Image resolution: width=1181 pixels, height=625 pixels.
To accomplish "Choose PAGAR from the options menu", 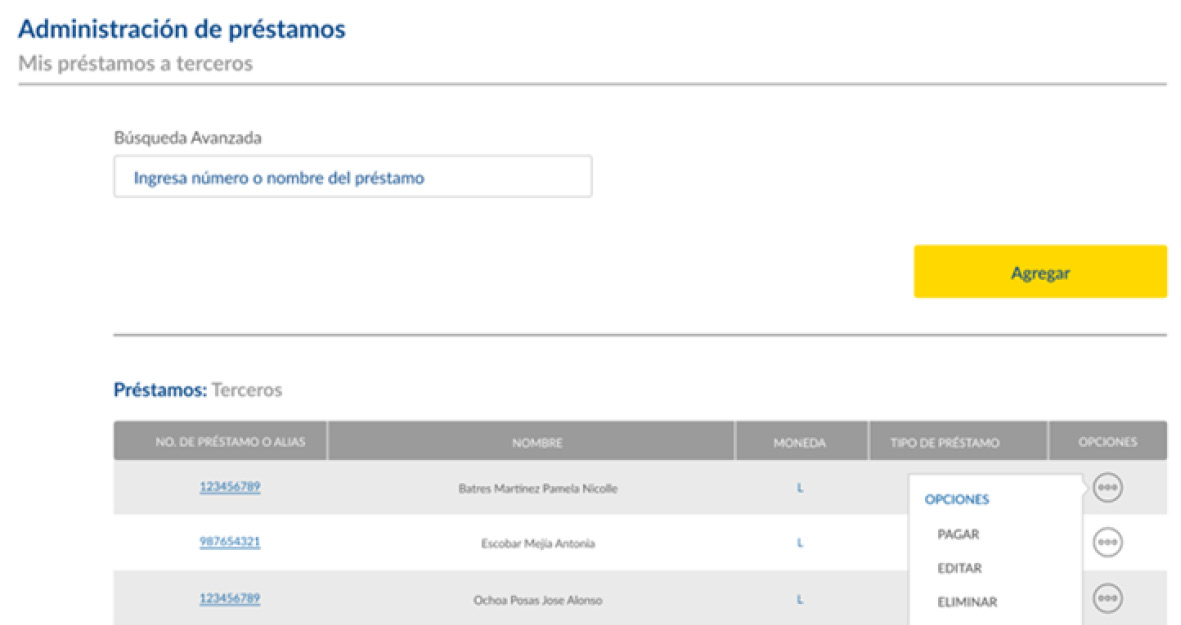I will [x=958, y=534].
